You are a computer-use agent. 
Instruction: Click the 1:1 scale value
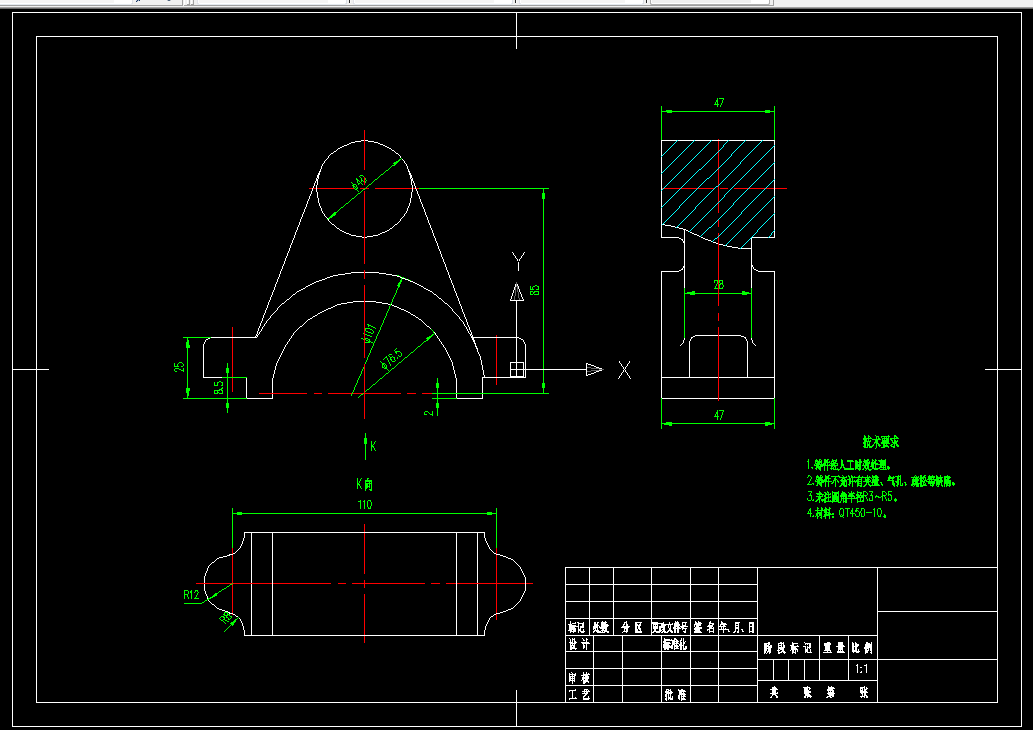point(862,669)
